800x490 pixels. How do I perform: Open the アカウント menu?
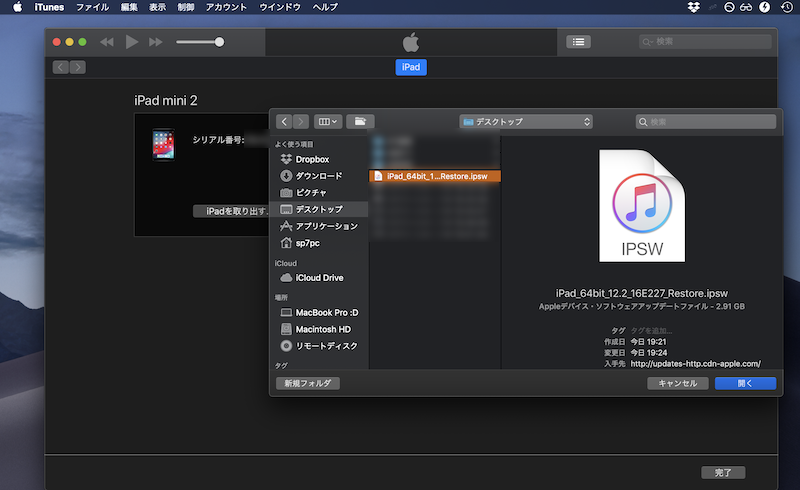tap(226, 7)
